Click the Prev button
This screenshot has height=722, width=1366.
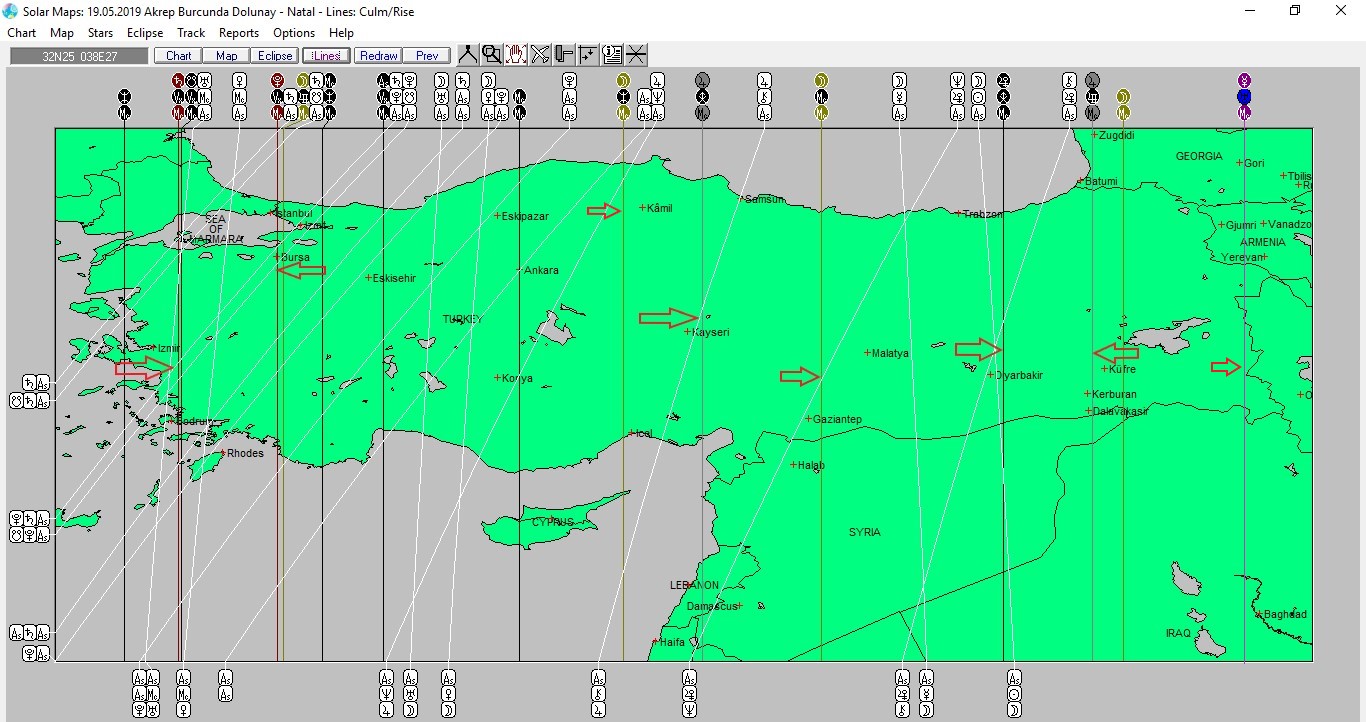(x=427, y=56)
